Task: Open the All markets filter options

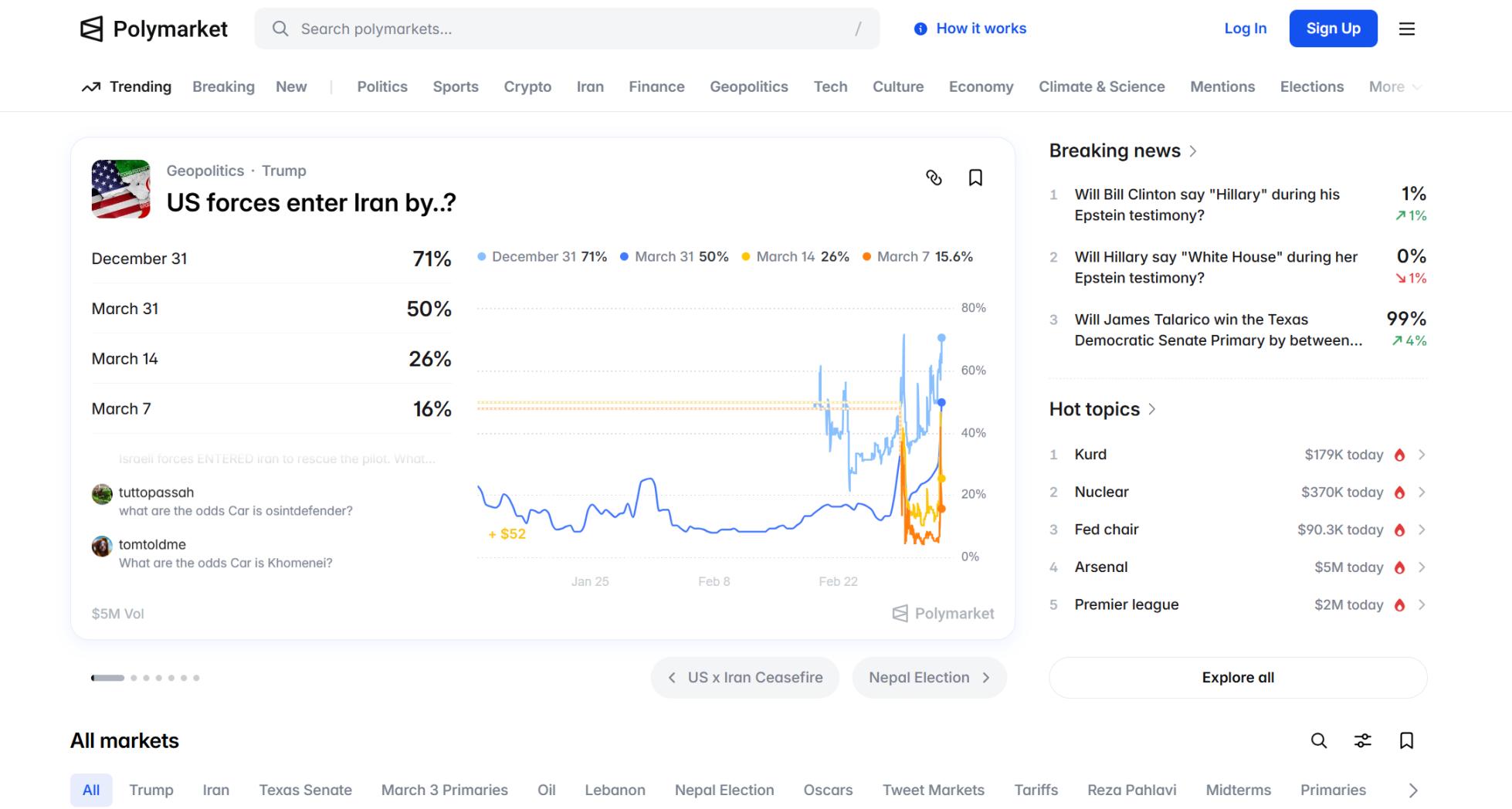Action: coord(1363,740)
